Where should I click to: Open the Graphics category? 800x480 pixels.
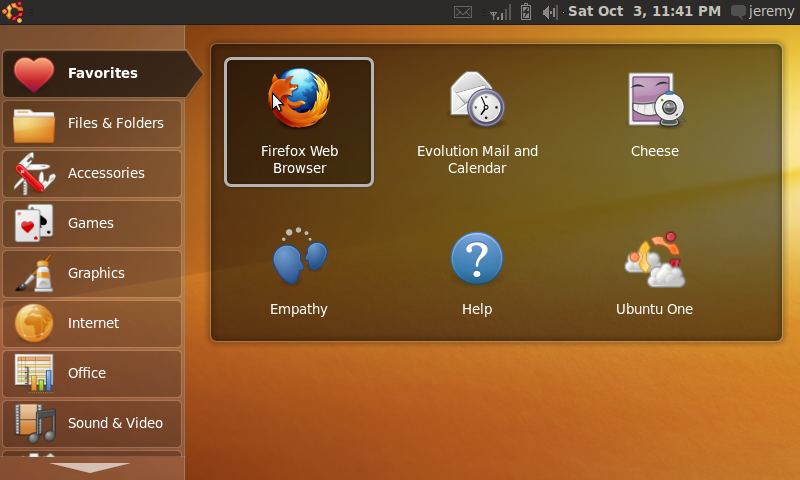(x=92, y=274)
